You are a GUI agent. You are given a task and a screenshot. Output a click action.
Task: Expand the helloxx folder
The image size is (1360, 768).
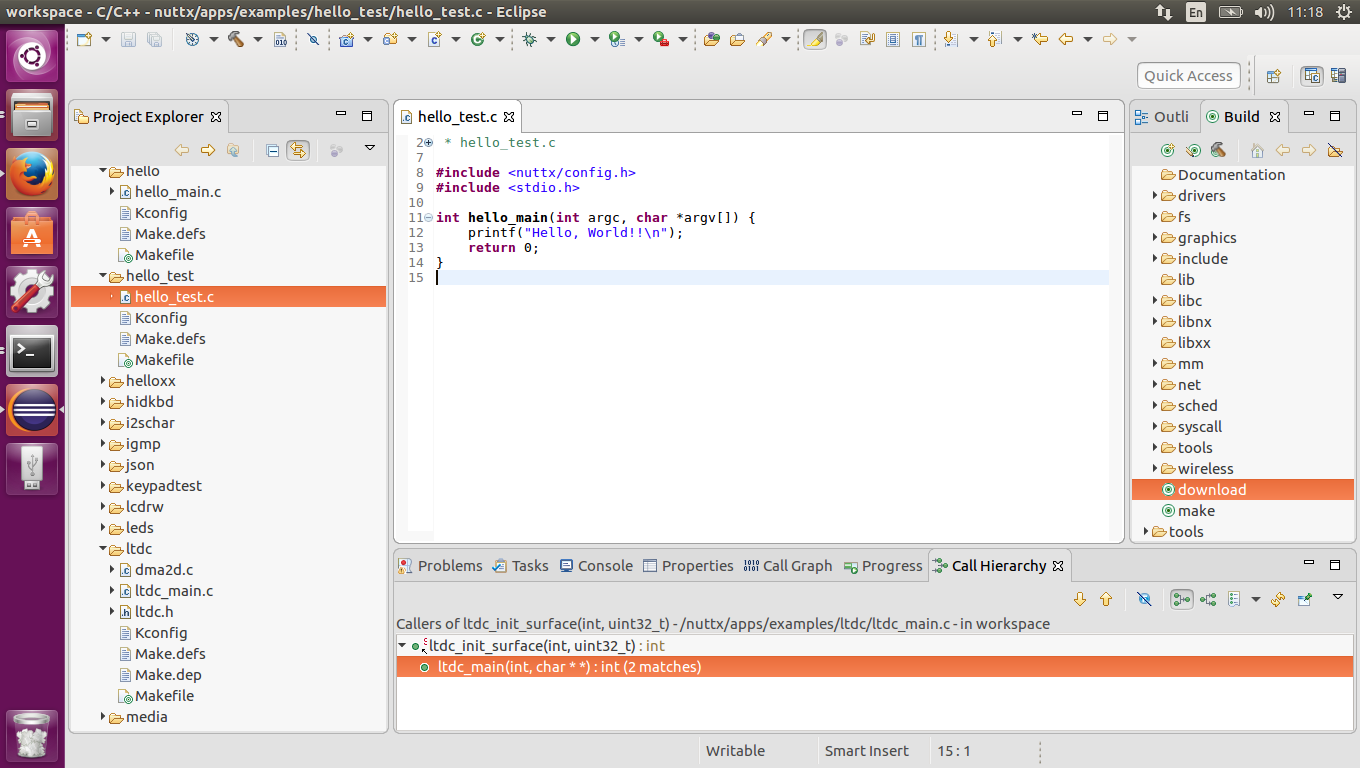[103, 381]
